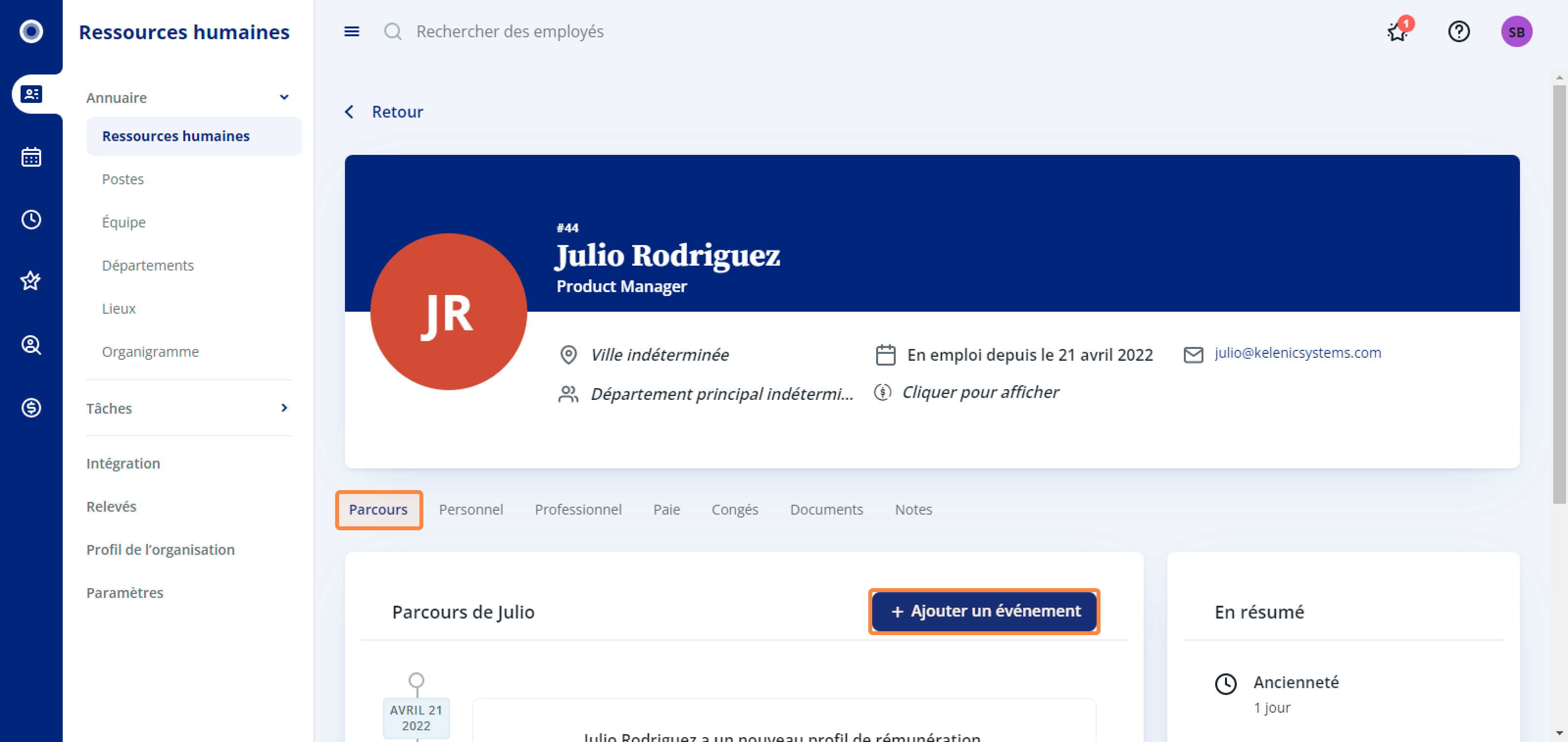Open the star recognition sidebar icon
1568x742 pixels.
pyautogui.click(x=31, y=281)
